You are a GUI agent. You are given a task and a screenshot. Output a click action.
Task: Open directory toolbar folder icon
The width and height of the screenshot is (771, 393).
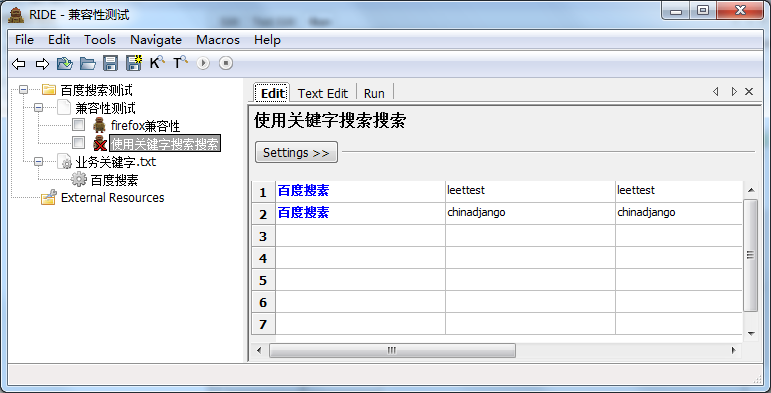click(x=88, y=63)
